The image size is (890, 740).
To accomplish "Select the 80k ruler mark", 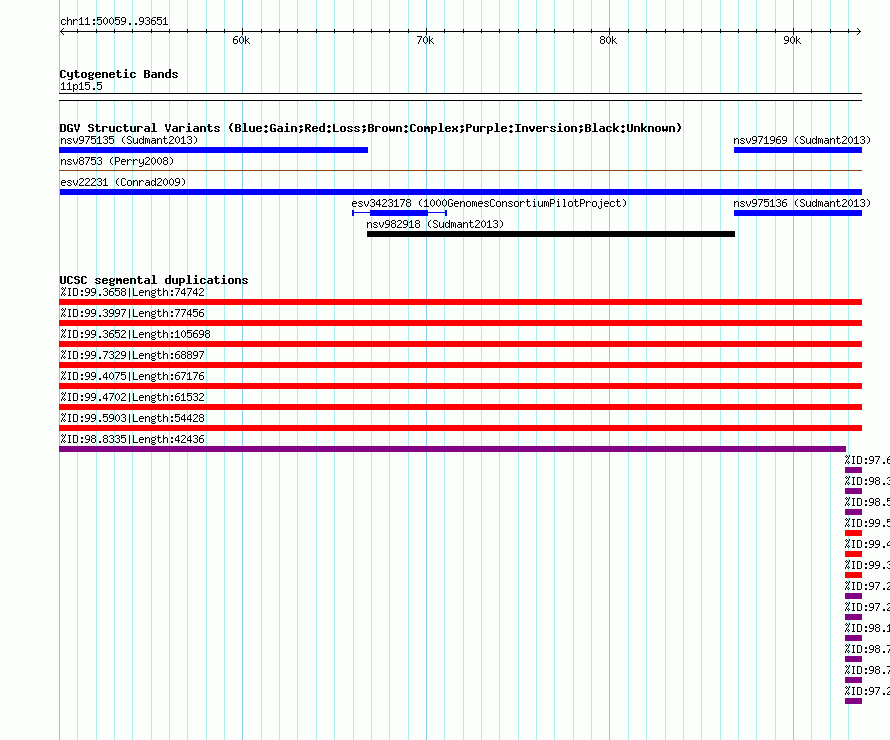I will (608, 40).
